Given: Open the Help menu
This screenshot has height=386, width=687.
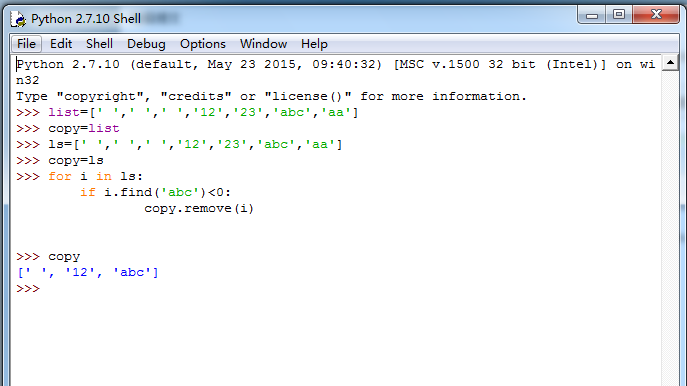Looking at the screenshot, I should pos(314,44).
